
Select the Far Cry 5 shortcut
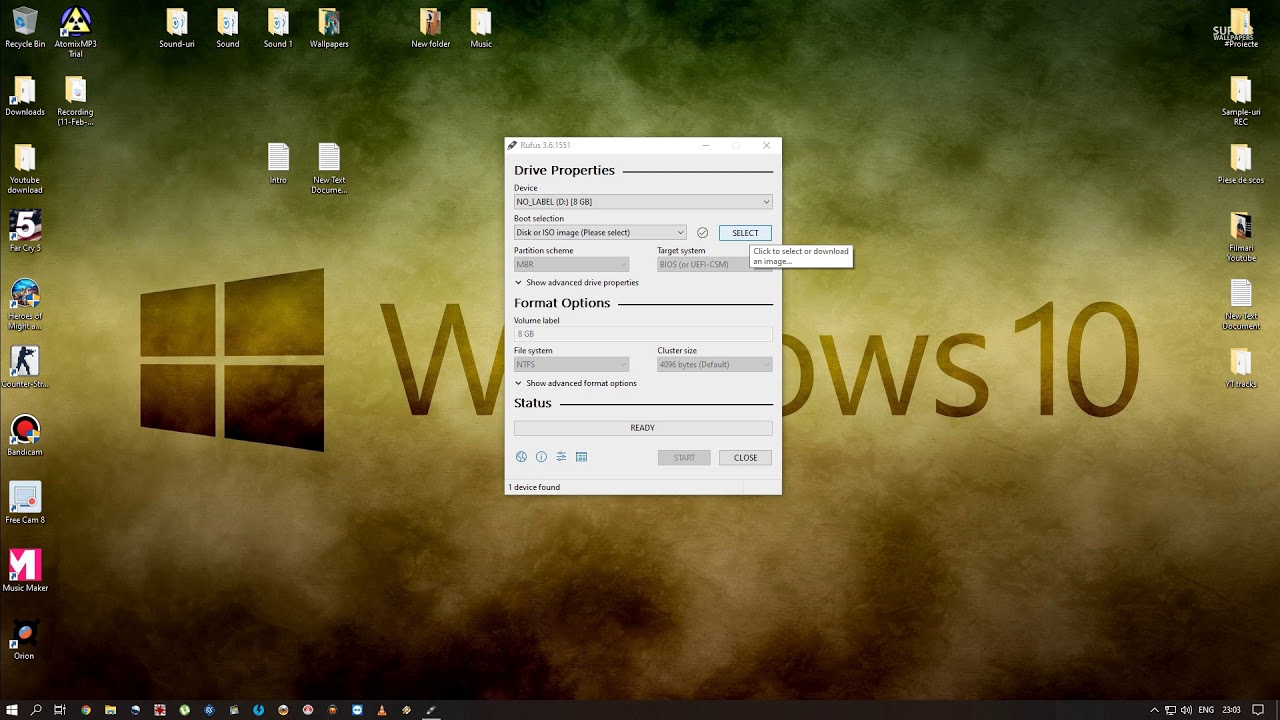tap(25, 232)
